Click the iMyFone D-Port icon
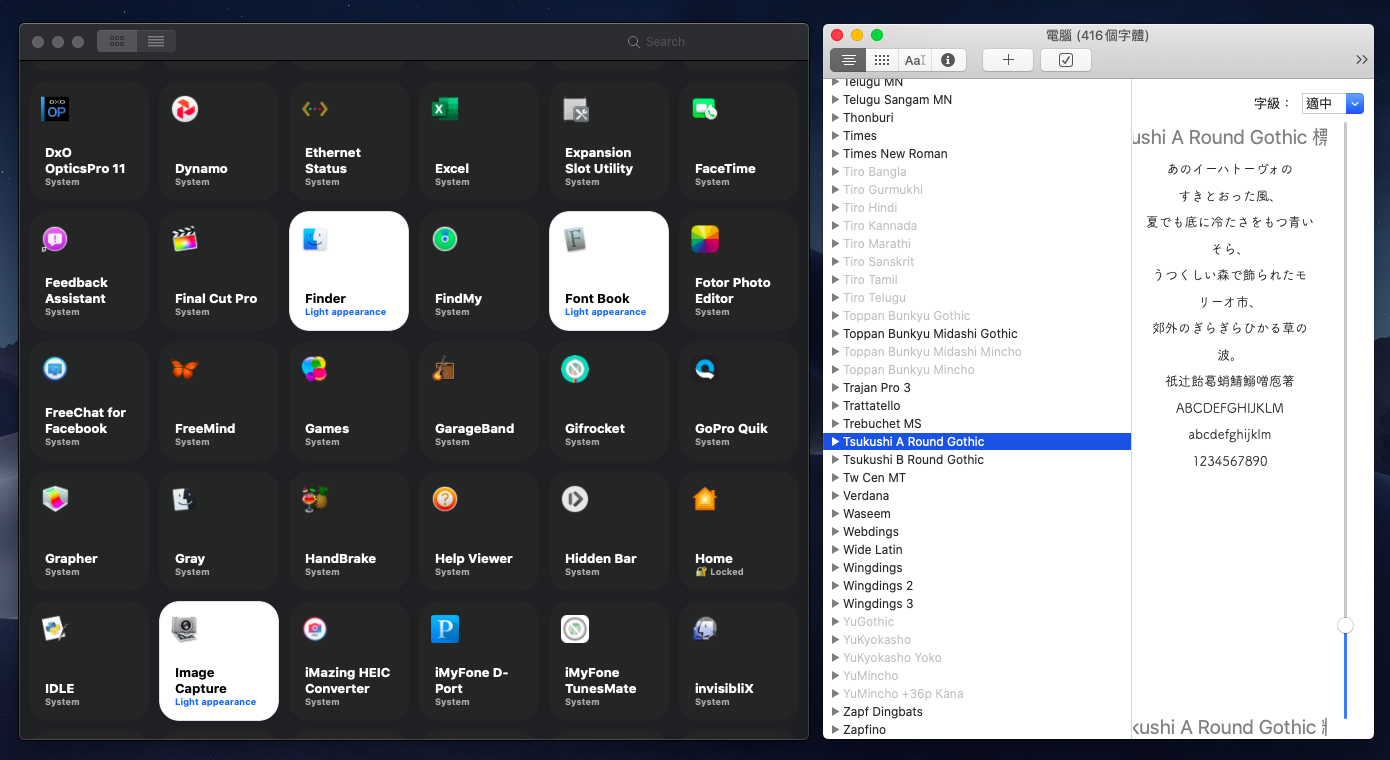 coord(445,628)
